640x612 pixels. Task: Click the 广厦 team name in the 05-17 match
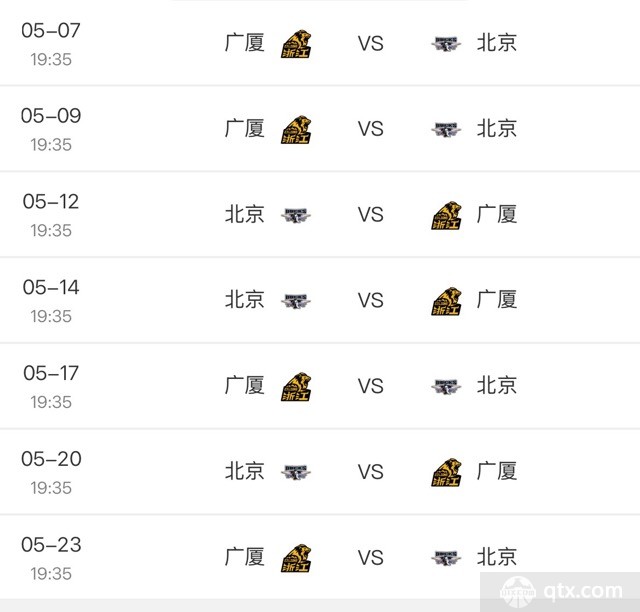pyautogui.click(x=244, y=385)
